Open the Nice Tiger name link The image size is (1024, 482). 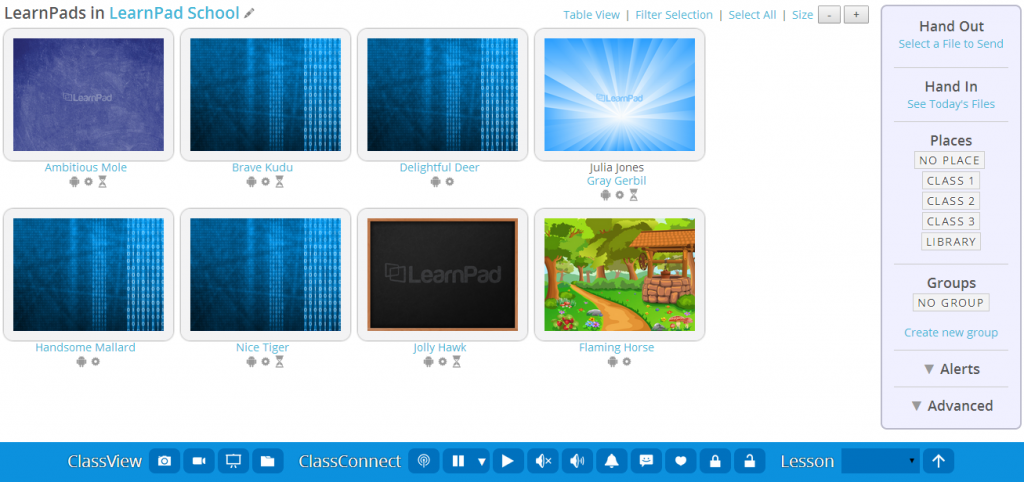pyautogui.click(x=263, y=347)
